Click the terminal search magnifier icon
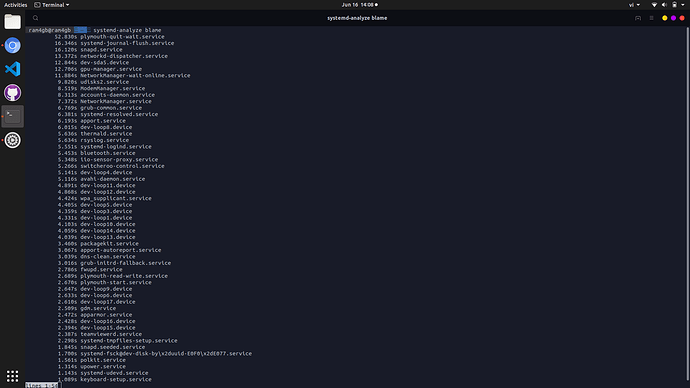690x388 pixels. coord(36,18)
